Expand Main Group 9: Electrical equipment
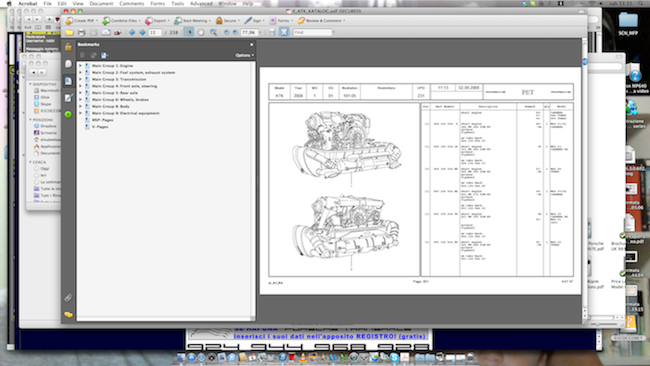The height and width of the screenshot is (366, 650). [x=81, y=113]
